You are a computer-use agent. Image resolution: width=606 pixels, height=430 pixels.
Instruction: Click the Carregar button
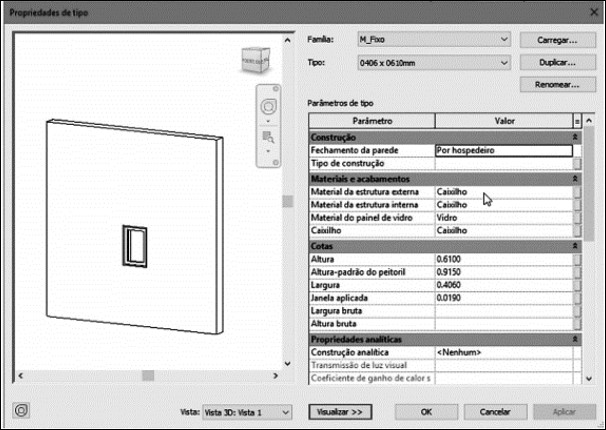550,40
